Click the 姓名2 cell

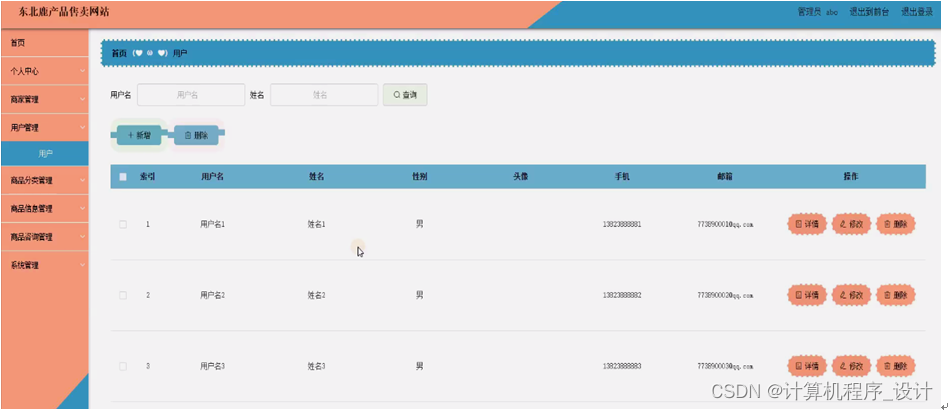[316, 295]
